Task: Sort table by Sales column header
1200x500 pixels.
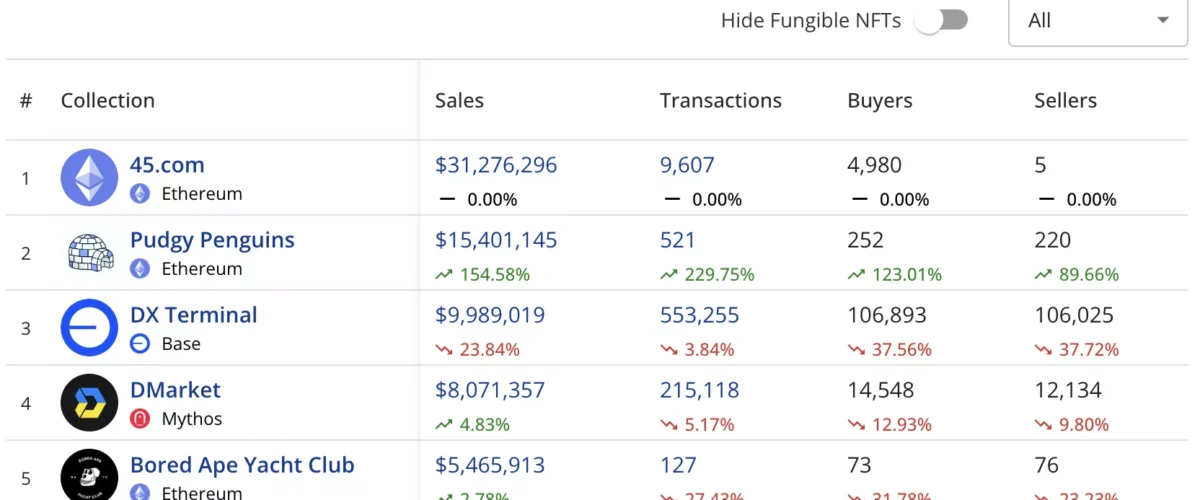Action: [x=459, y=100]
